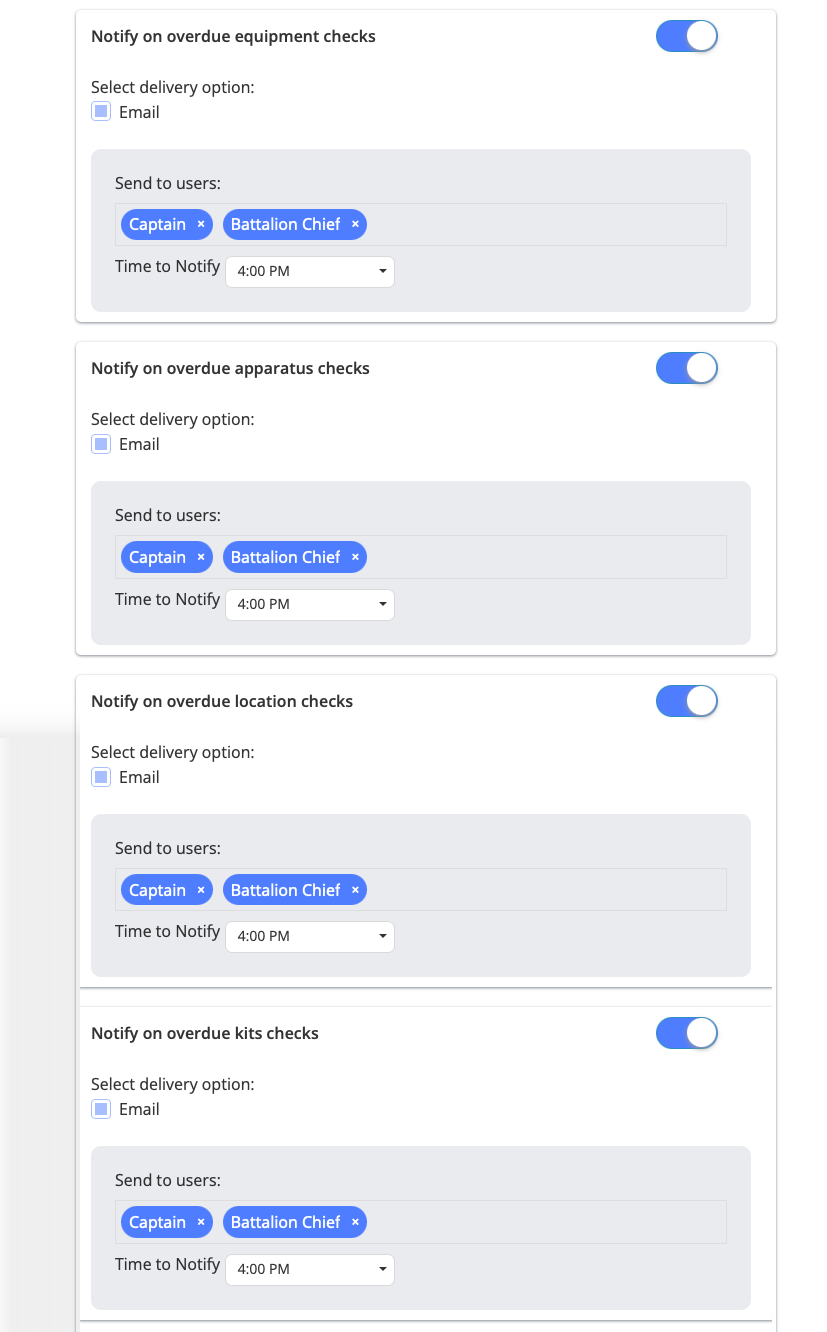The width and height of the screenshot is (827, 1332).
Task: Remove Captain tag from kits checks recipients
Action: pyautogui.click(x=201, y=1223)
